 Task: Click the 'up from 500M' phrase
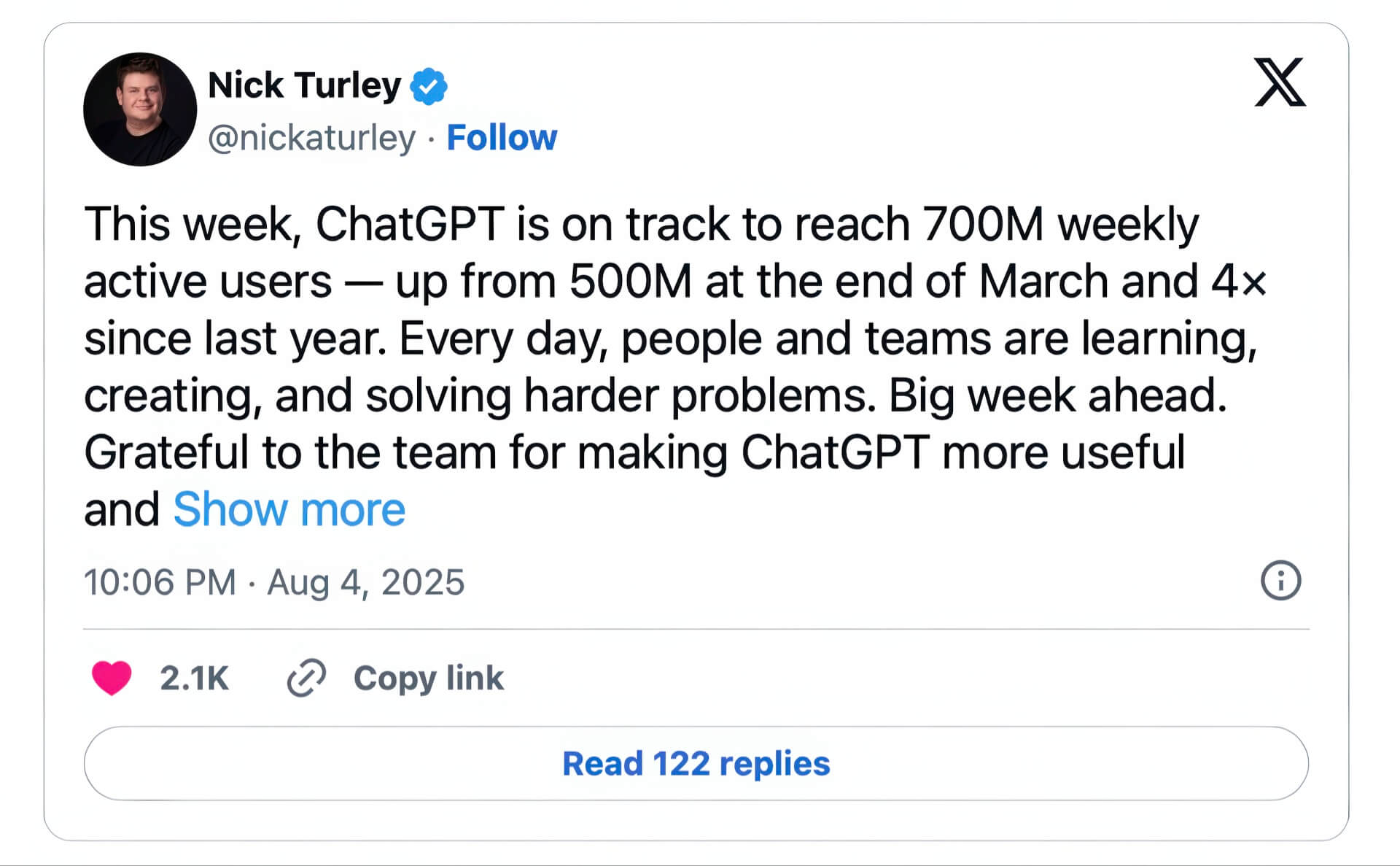pos(543,282)
